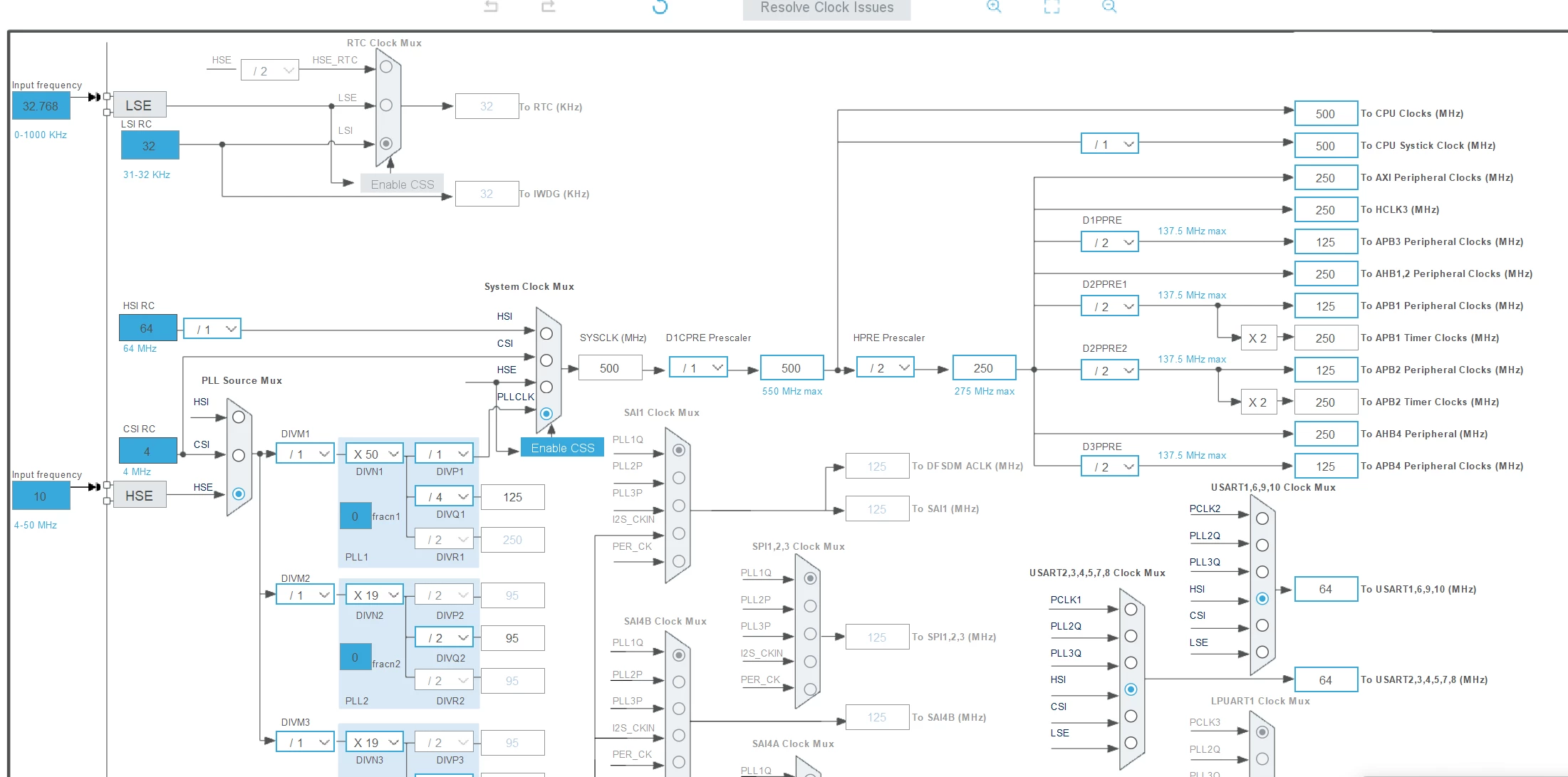Click the To APB3 Peripheral Clocks field
The width and height of the screenshot is (1568, 777).
(x=1326, y=242)
